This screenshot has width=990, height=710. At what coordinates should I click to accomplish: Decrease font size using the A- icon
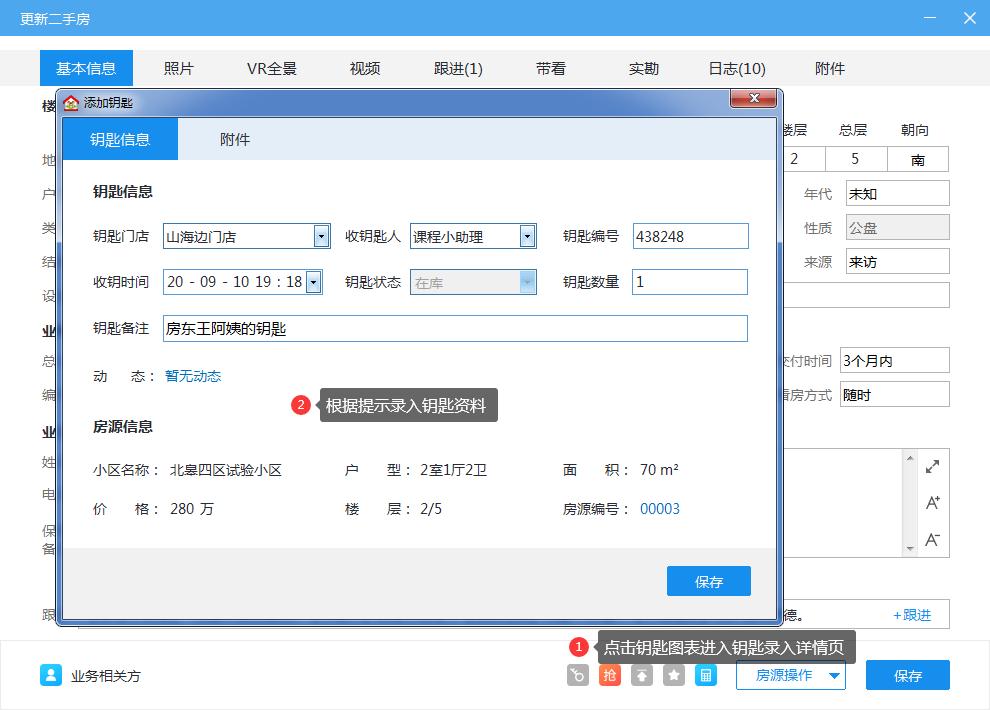(x=932, y=538)
